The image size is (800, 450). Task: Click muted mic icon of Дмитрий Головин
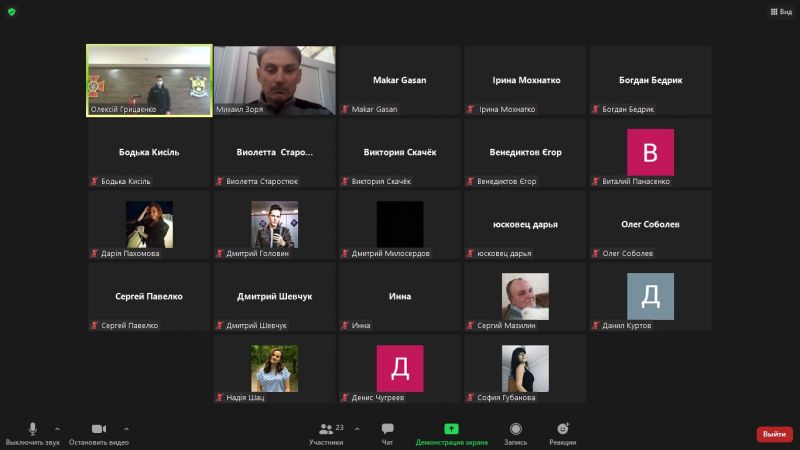[x=220, y=253]
